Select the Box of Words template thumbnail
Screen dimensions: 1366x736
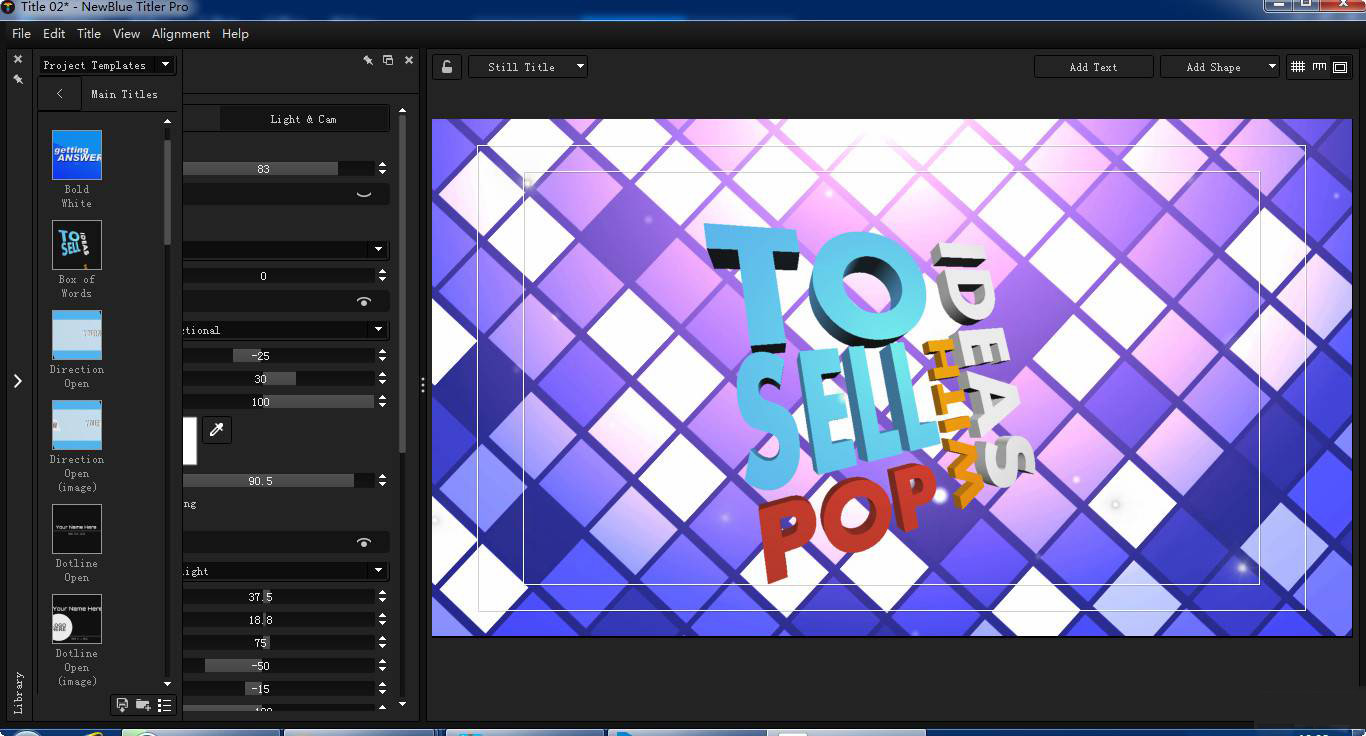pyautogui.click(x=77, y=245)
